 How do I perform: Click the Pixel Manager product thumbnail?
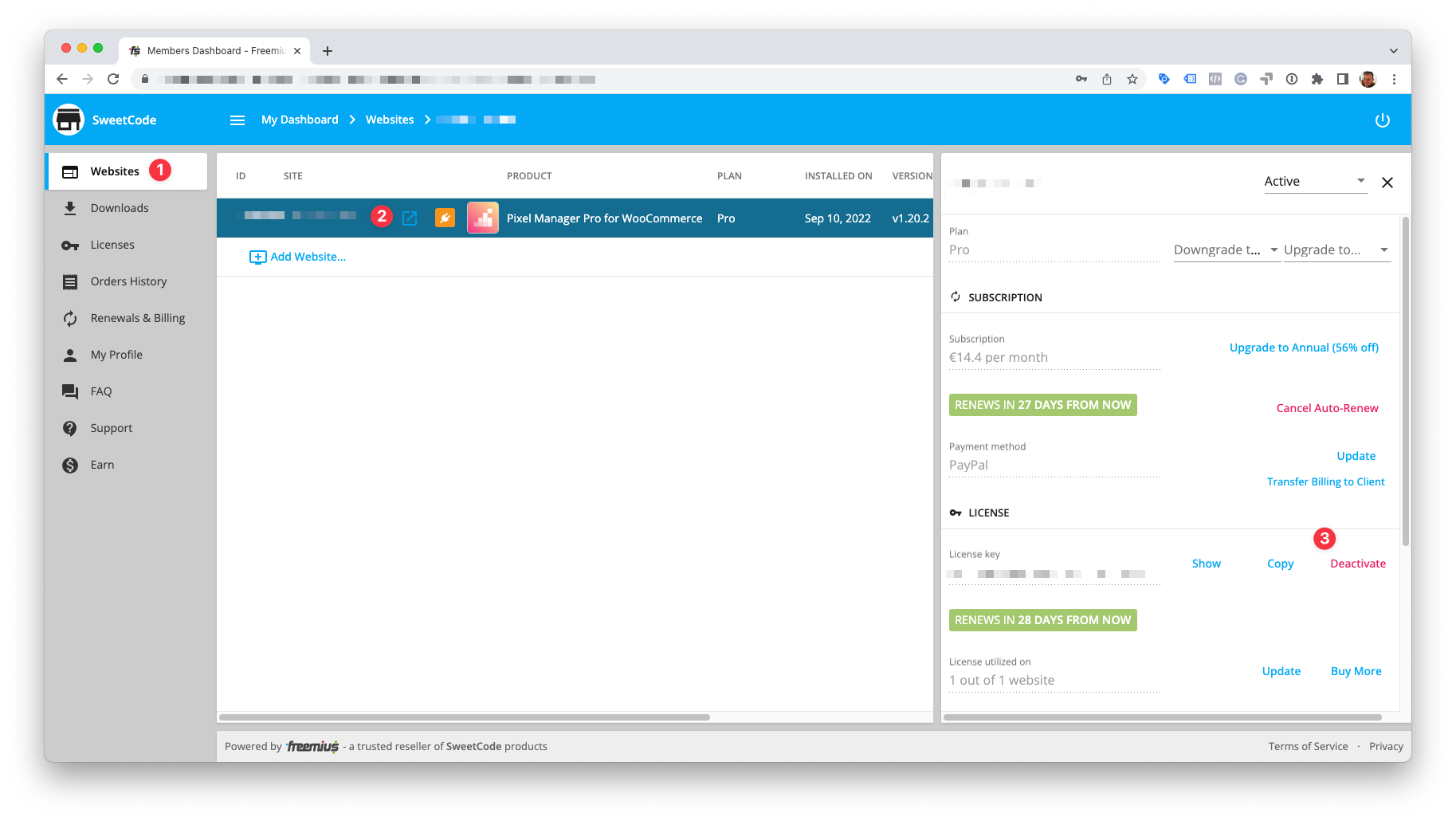pyautogui.click(x=483, y=218)
